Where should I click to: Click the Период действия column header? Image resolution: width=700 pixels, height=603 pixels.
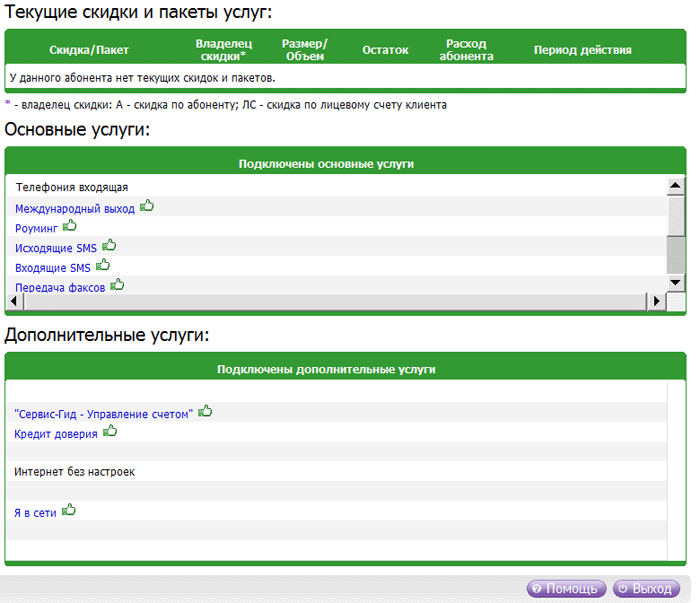pos(583,50)
